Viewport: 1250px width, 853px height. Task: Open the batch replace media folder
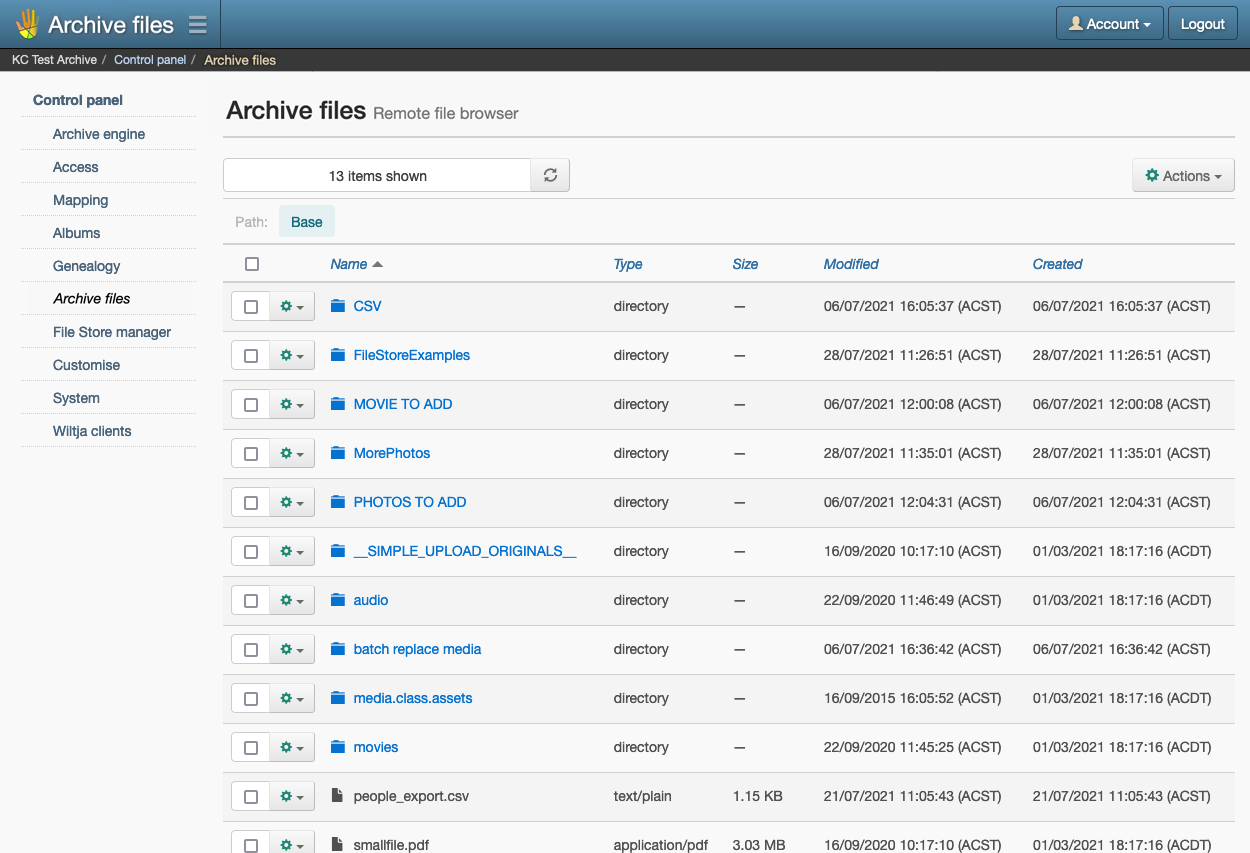coord(417,649)
